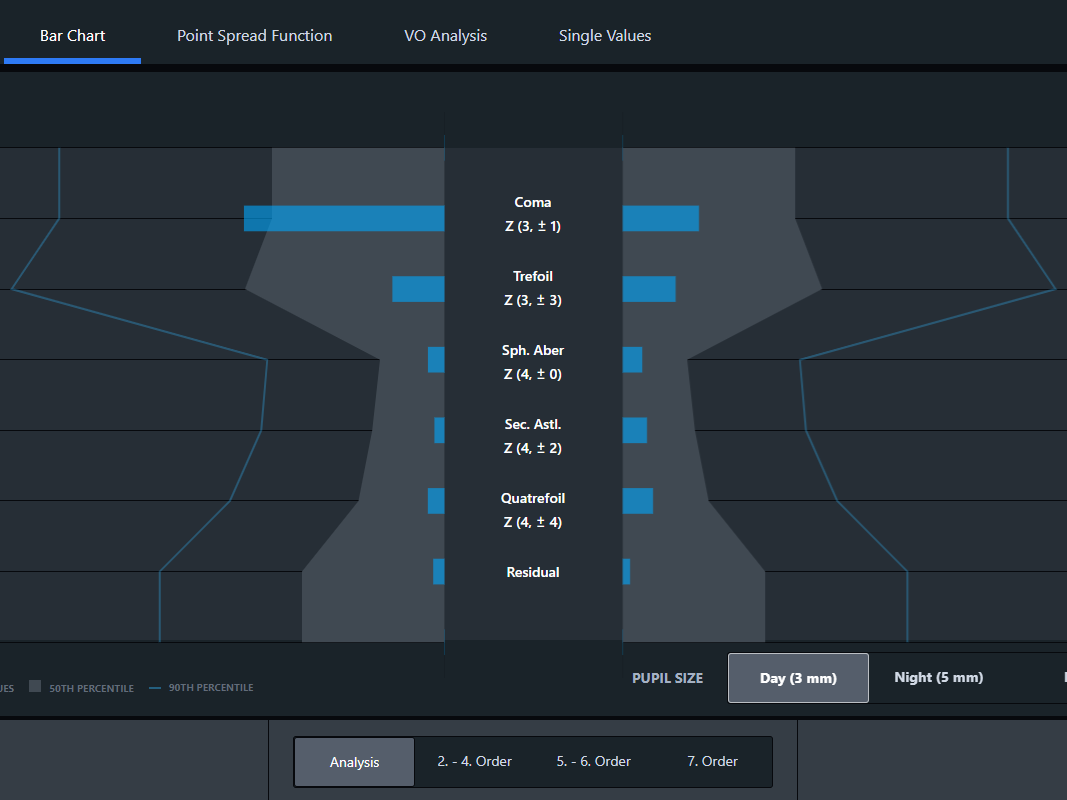Viewport: 1067px width, 800px height.
Task: Click the 50th percentile legend swatch
Action: click(35, 687)
